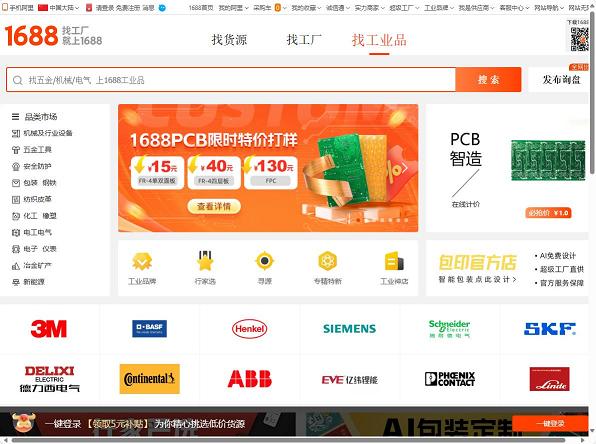Click the 工业锦店 yellow icon
The width and height of the screenshot is (596, 444).
click(394, 262)
